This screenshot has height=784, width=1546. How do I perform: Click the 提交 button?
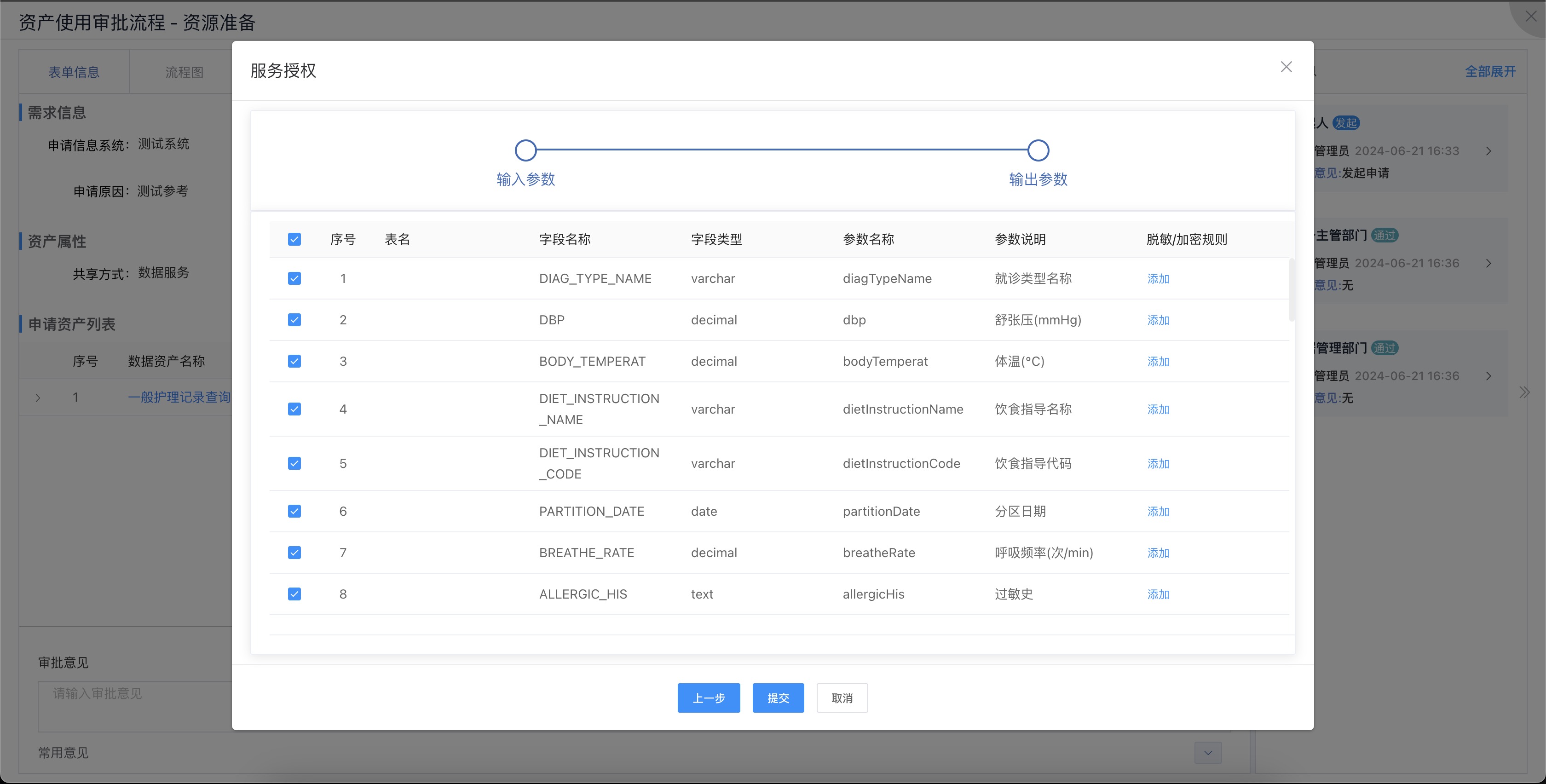(x=778, y=698)
